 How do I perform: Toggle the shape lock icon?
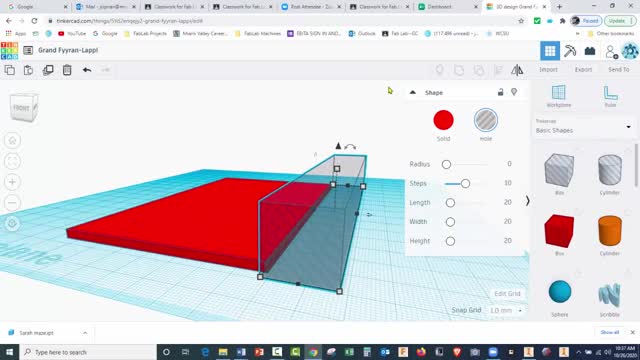500,92
